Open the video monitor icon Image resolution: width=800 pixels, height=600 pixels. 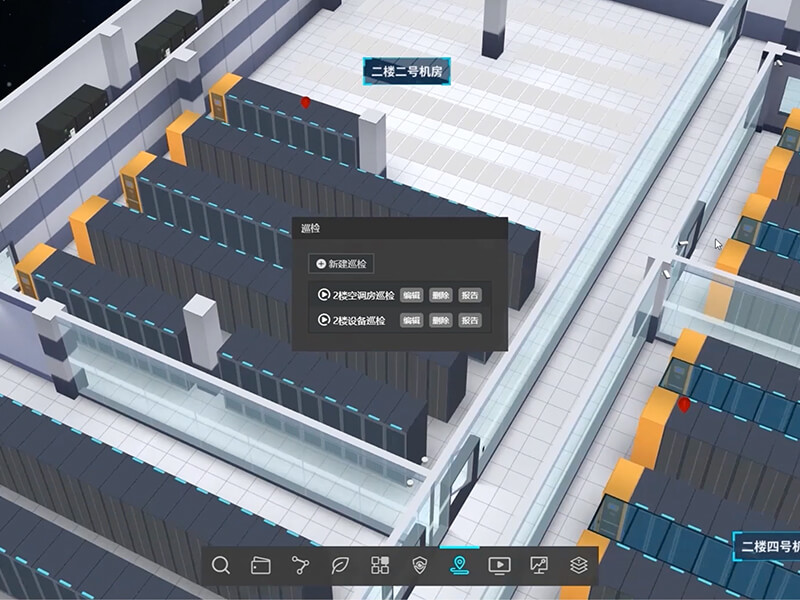coord(498,565)
